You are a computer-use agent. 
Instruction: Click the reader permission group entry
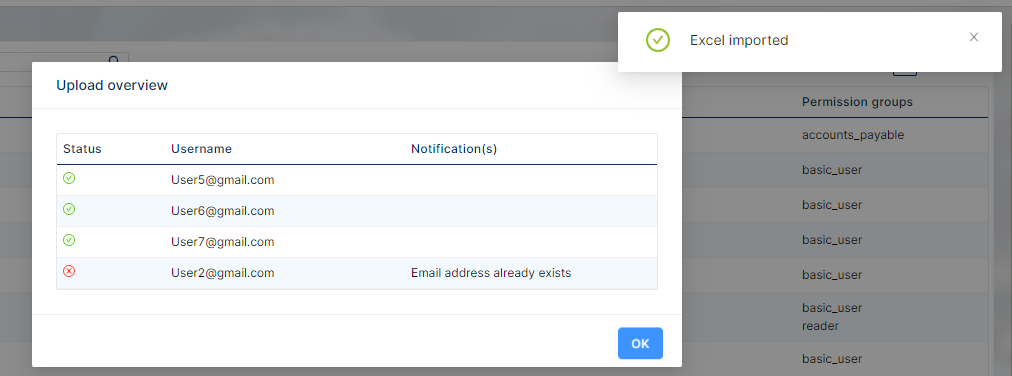pos(820,326)
